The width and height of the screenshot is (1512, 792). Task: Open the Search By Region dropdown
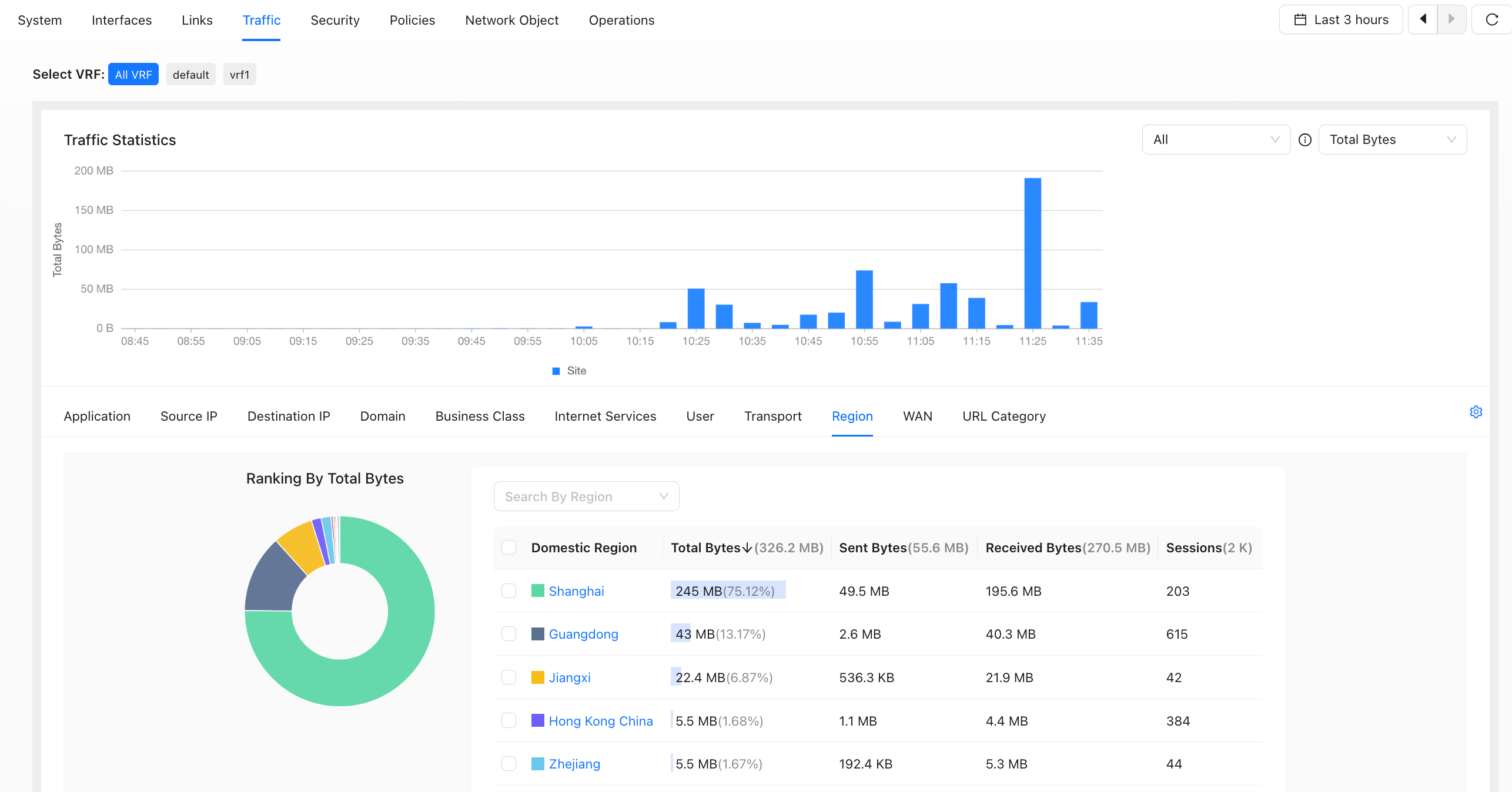click(586, 496)
